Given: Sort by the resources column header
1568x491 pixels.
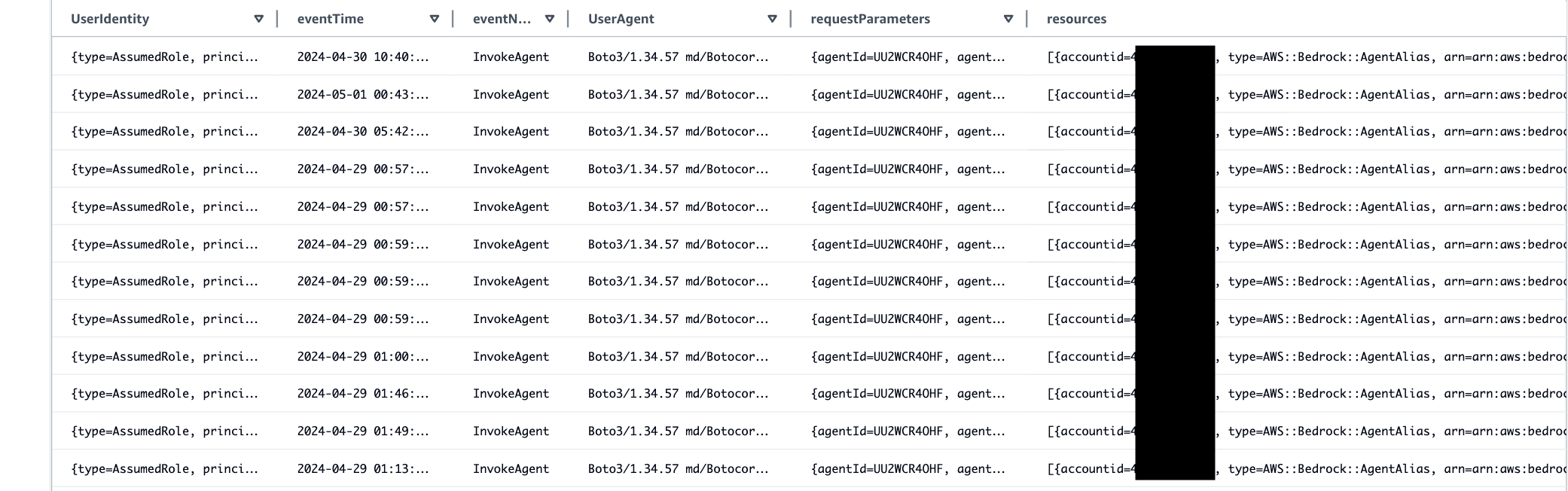Looking at the screenshot, I should [x=1075, y=19].
